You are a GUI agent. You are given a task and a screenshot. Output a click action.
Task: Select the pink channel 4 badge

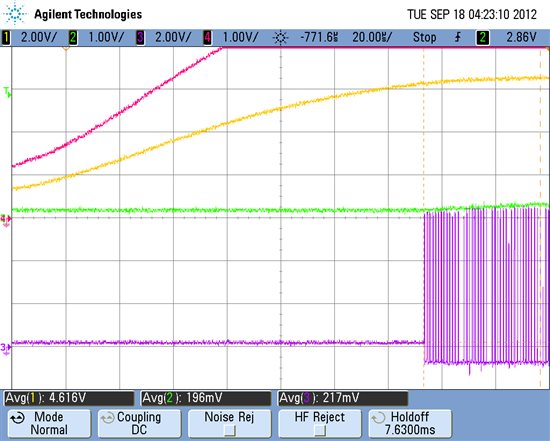tap(207, 37)
